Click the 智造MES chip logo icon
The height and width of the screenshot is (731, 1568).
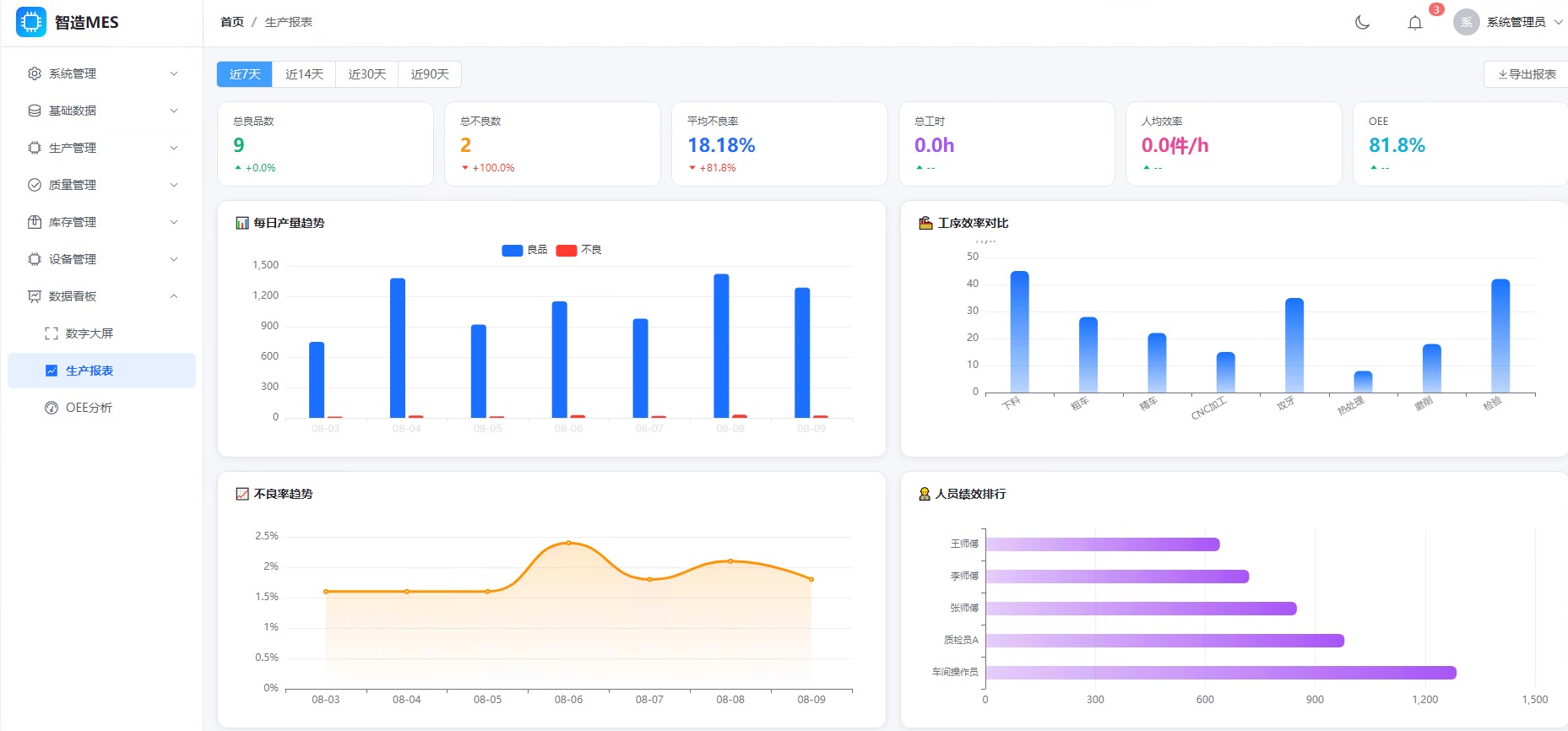pyautogui.click(x=31, y=22)
